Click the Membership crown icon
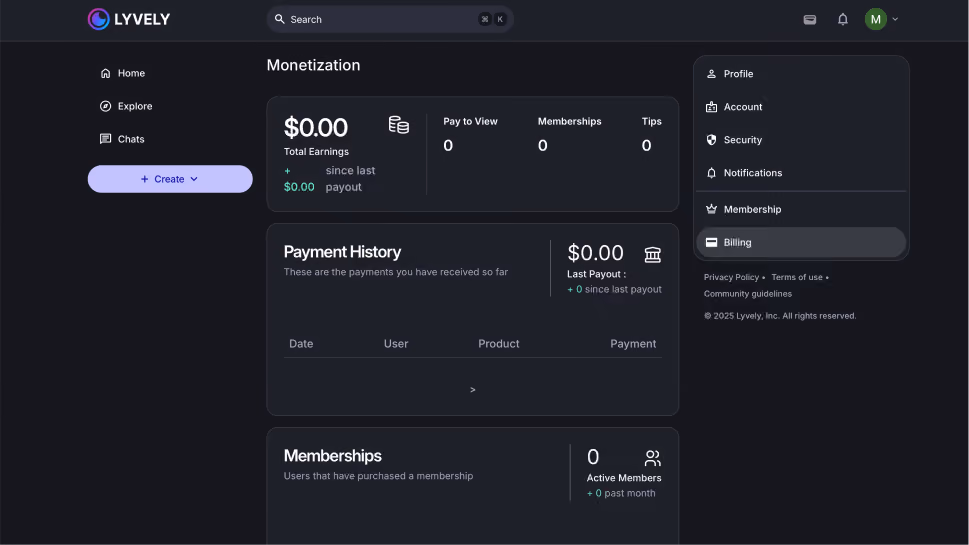Screen dimensions: 969x545 [x=711, y=209]
